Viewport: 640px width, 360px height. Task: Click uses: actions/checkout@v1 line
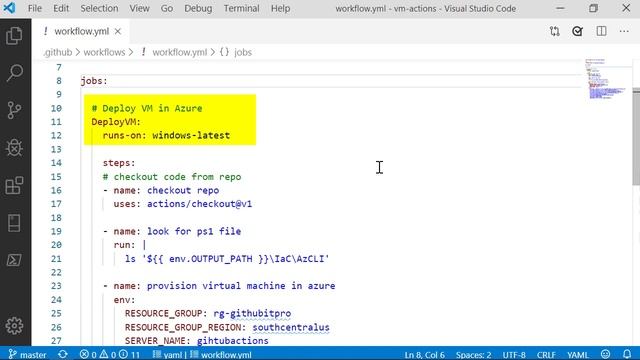point(182,204)
